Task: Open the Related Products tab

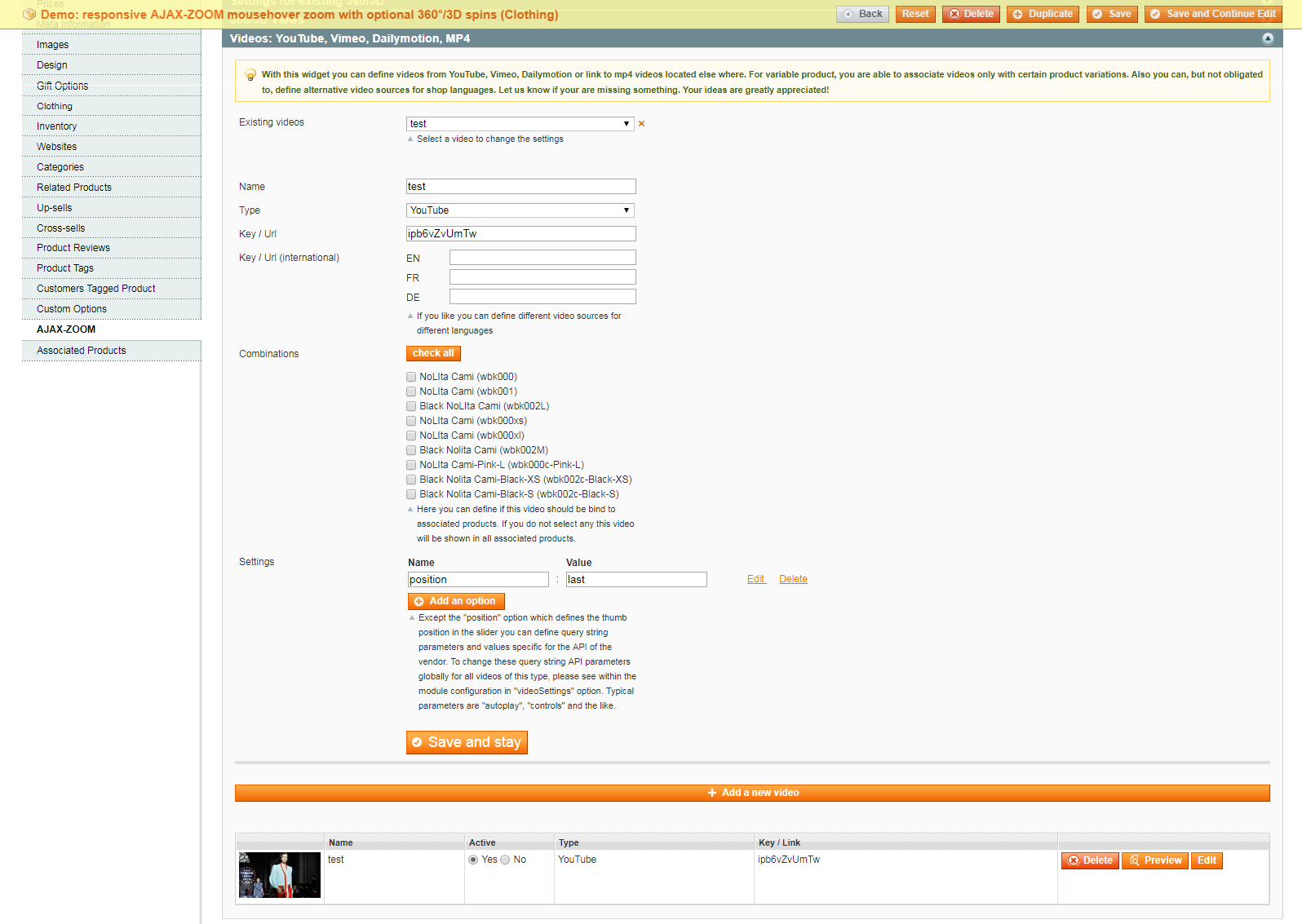Action: click(x=111, y=188)
